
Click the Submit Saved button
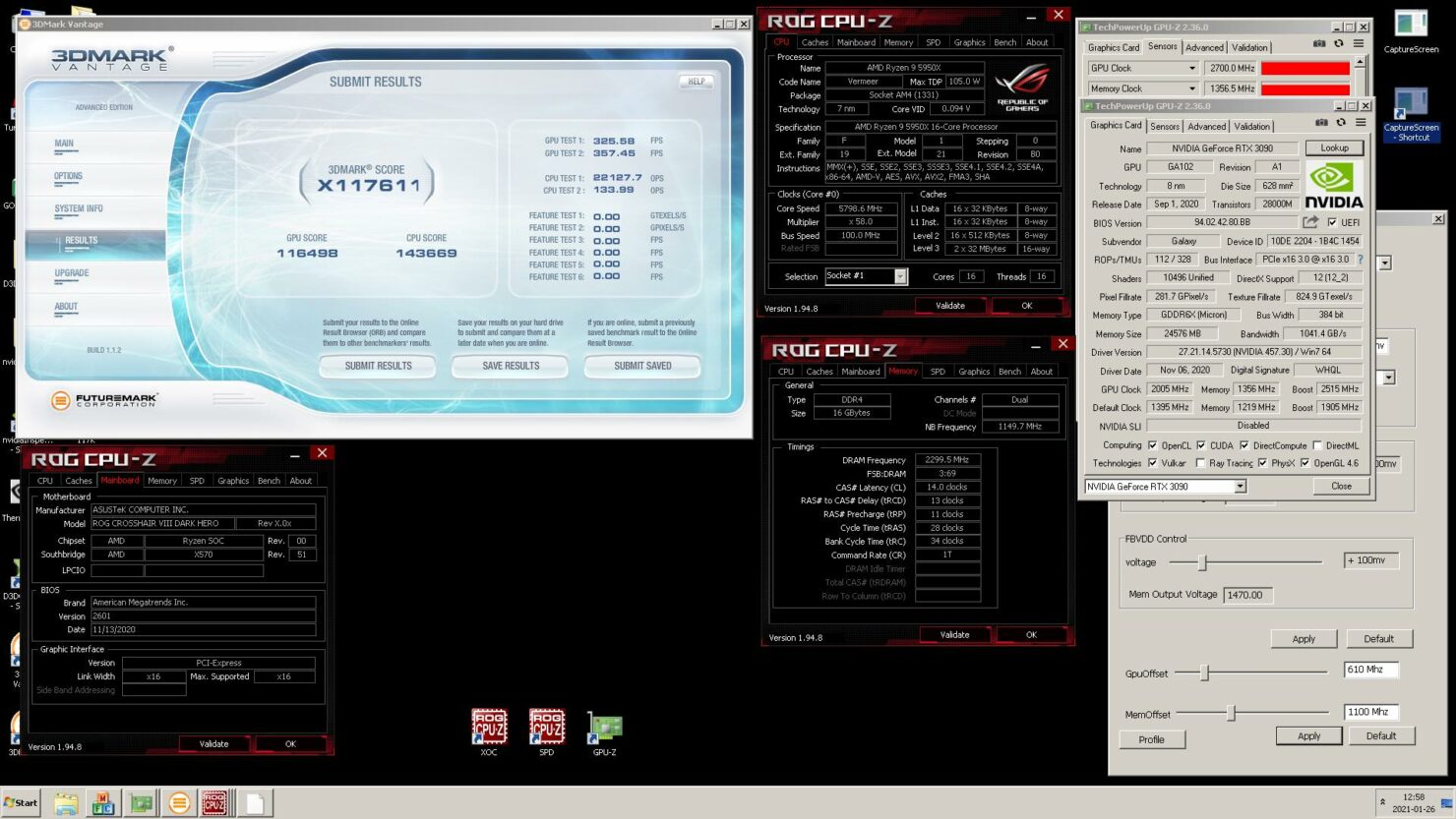coord(642,366)
